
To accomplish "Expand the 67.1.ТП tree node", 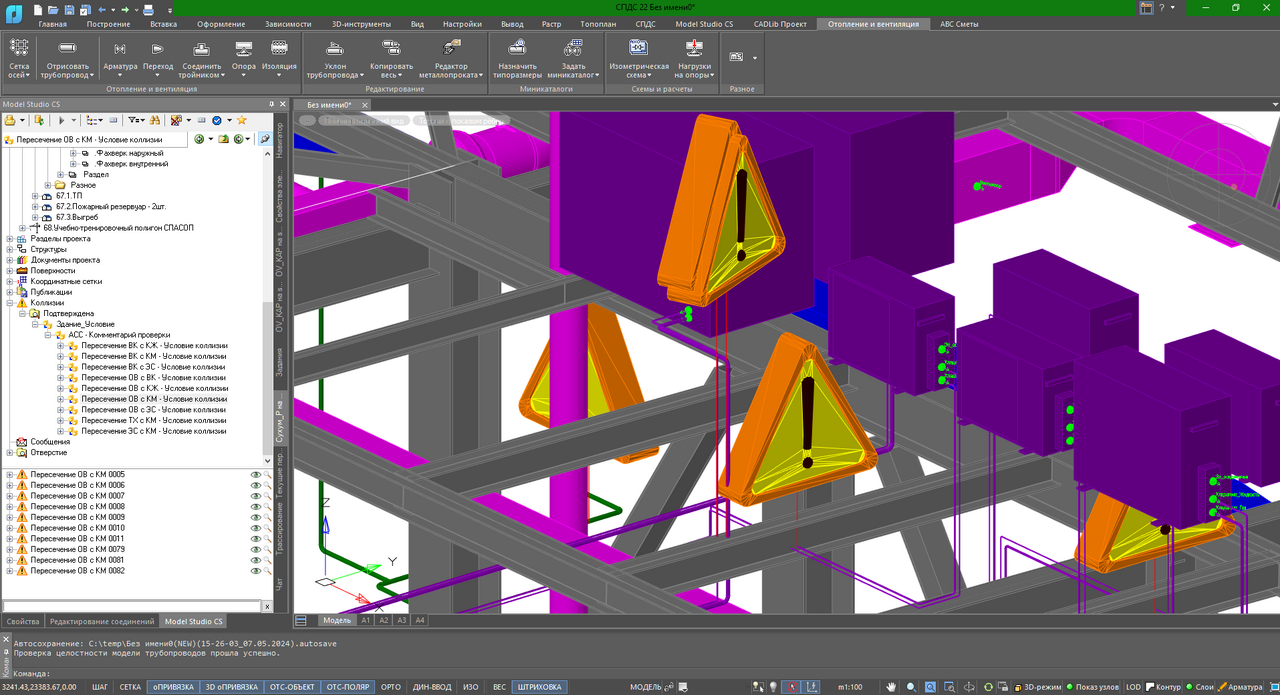I will tap(36, 196).
